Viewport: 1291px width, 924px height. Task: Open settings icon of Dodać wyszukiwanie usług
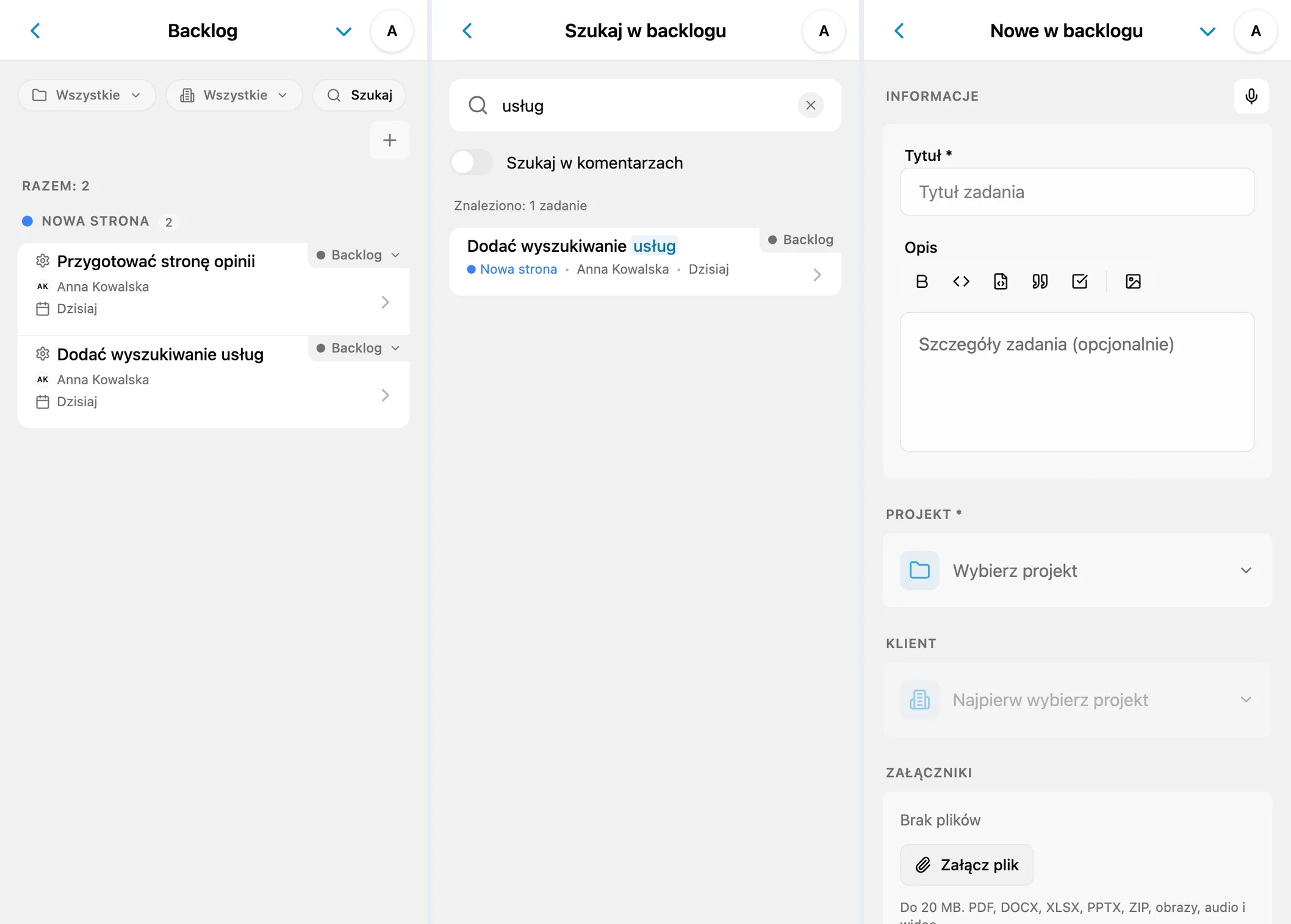[42, 354]
